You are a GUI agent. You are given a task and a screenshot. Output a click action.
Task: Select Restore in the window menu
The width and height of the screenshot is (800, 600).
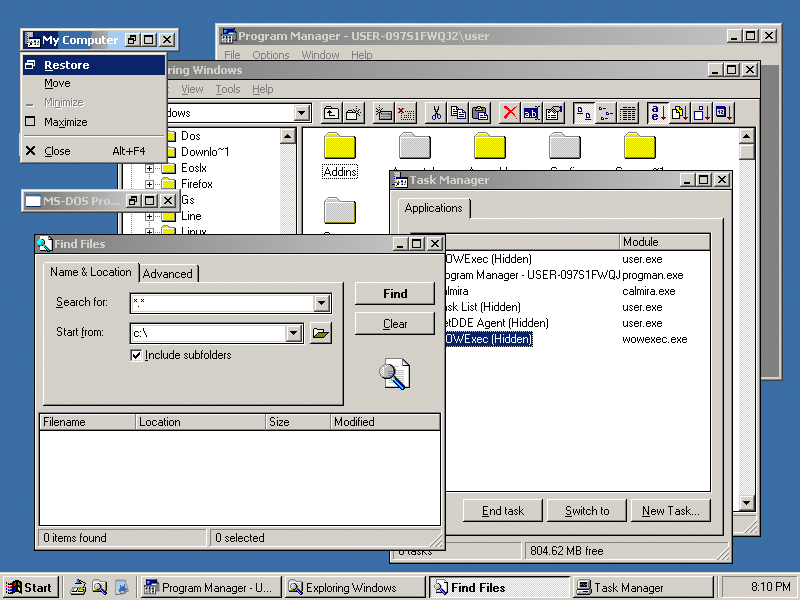pyautogui.click(x=66, y=65)
